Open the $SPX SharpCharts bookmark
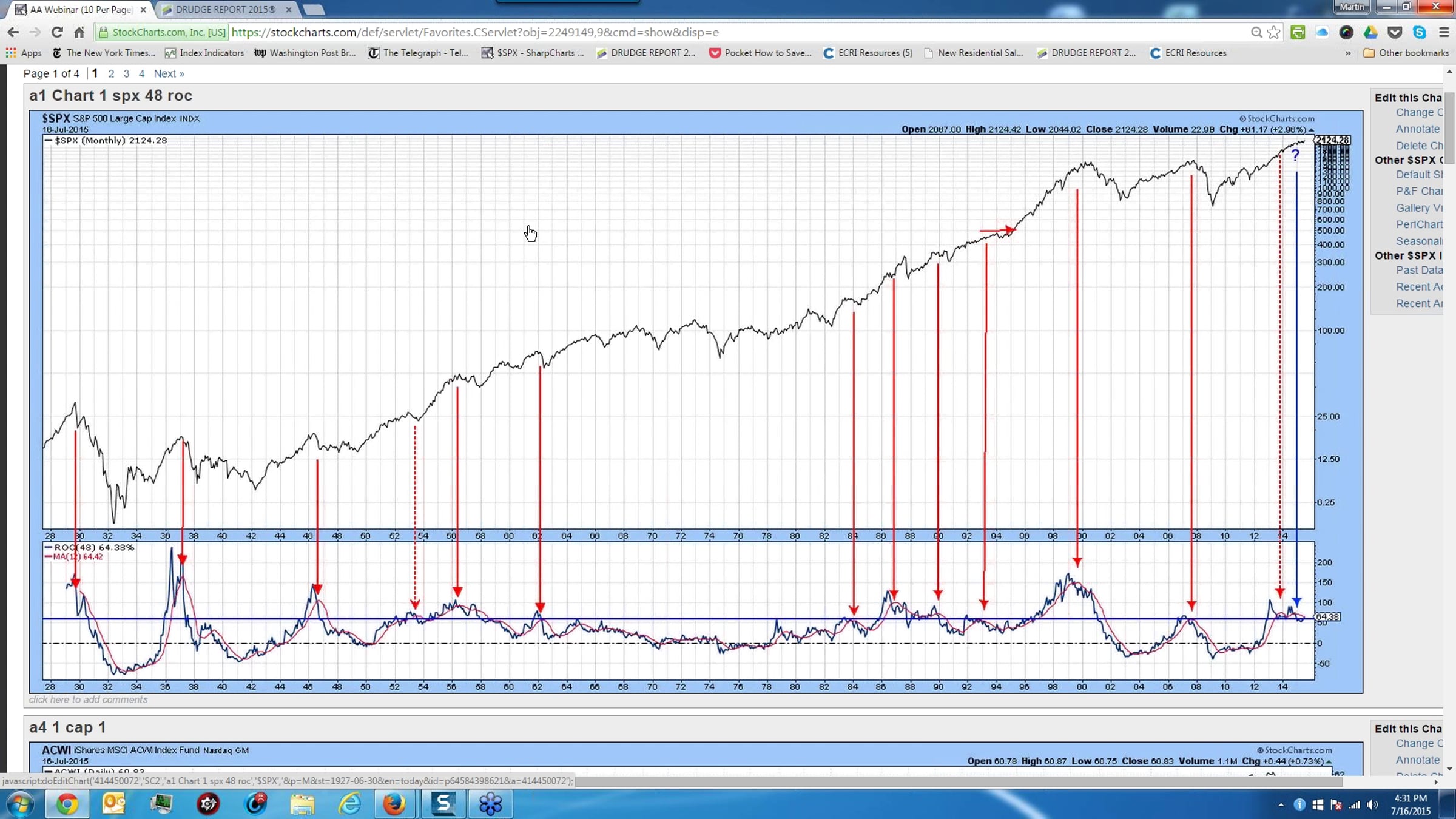Viewport: 1456px width, 819px height. point(533,53)
